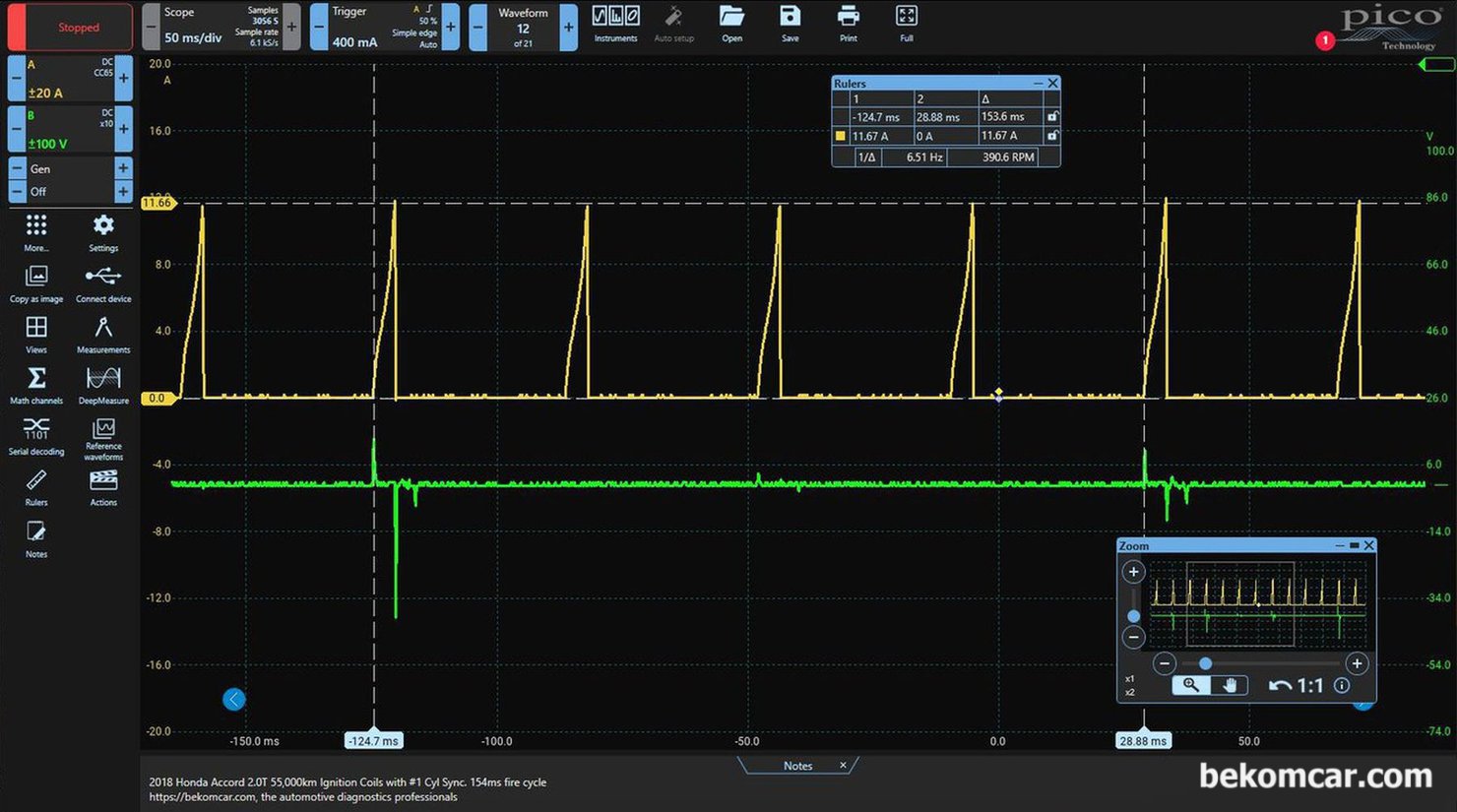Image resolution: width=1457 pixels, height=812 pixels.
Task: Open the Scope 50 ms/div timebase options
Action: (x=221, y=28)
